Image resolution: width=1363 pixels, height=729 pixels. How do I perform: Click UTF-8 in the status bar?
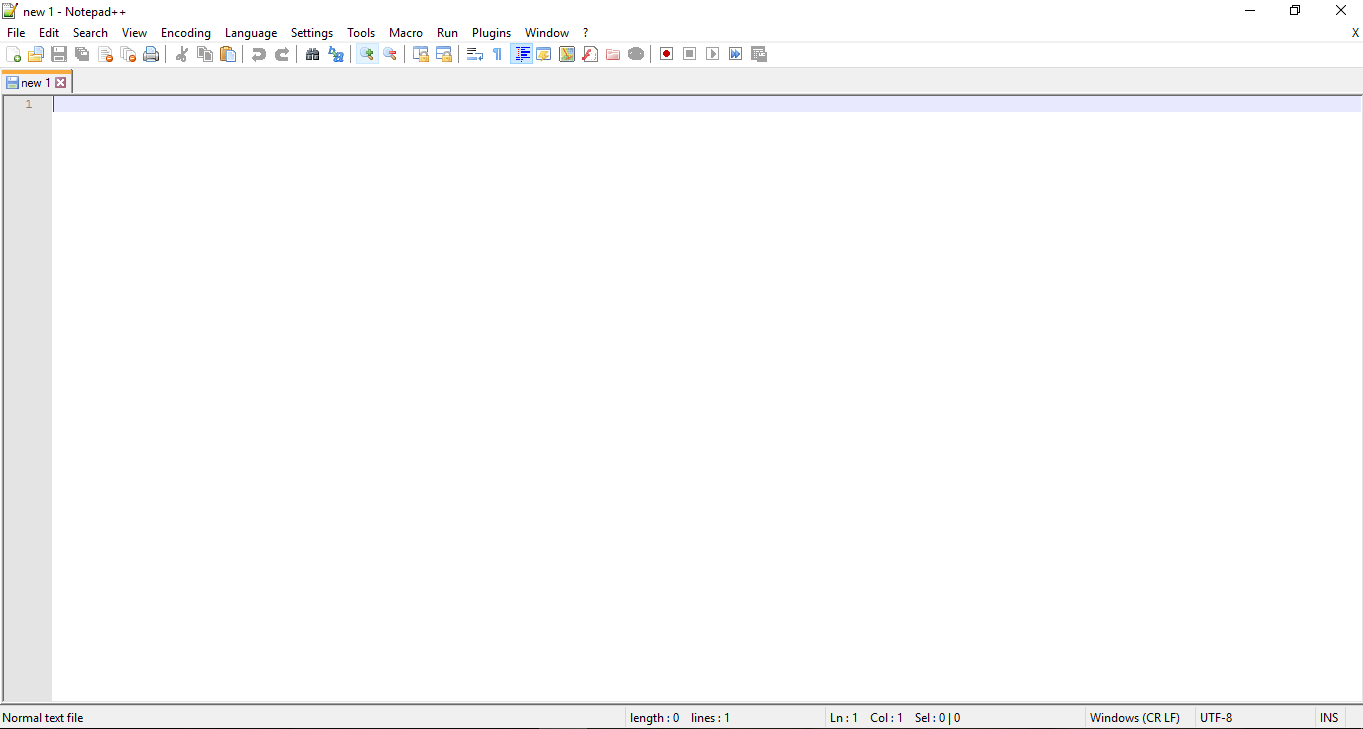tap(1216, 717)
